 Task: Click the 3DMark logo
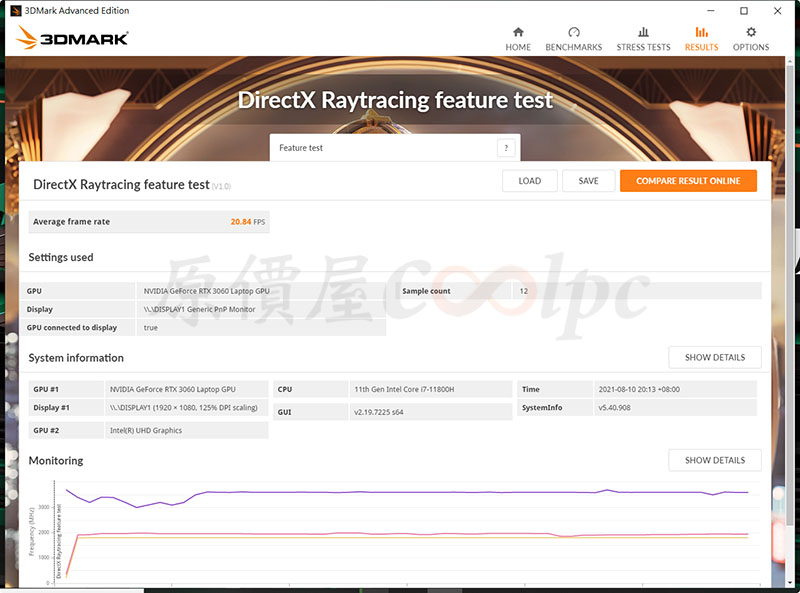(x=72, y=38)
